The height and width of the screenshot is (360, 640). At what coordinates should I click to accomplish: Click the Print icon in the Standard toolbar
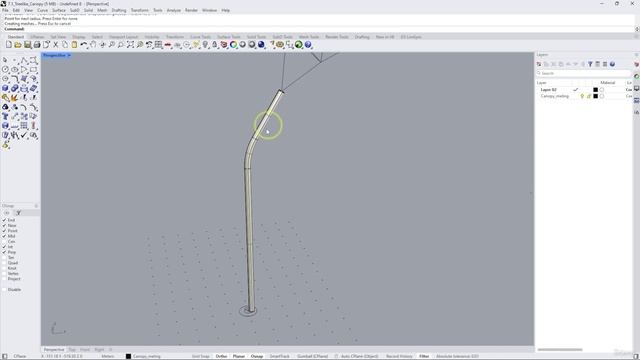[37, 44]
